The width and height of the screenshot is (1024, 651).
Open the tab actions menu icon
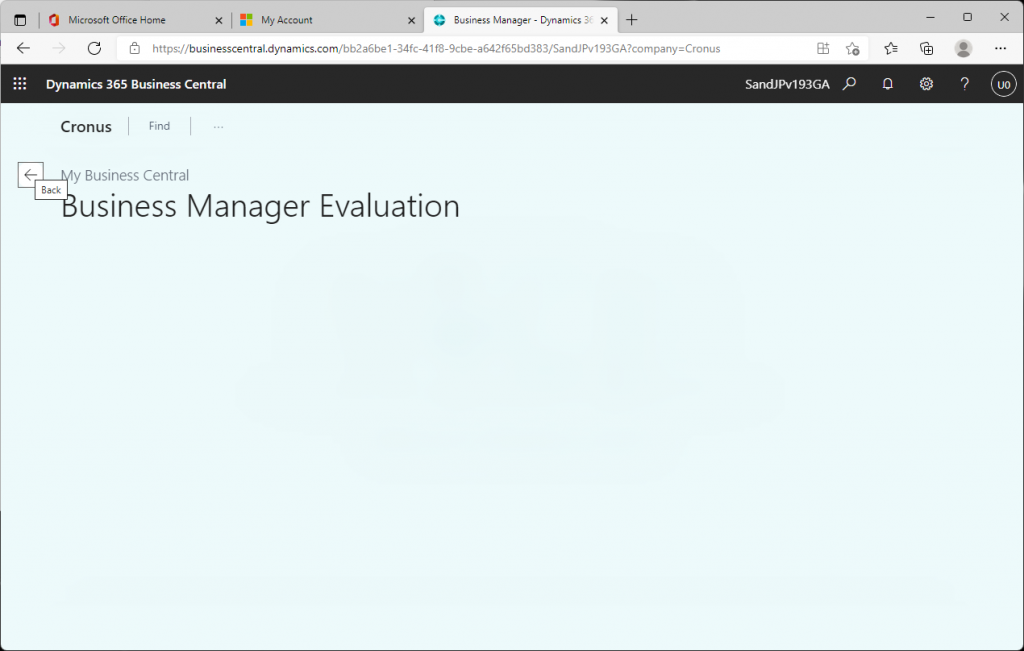20,20
